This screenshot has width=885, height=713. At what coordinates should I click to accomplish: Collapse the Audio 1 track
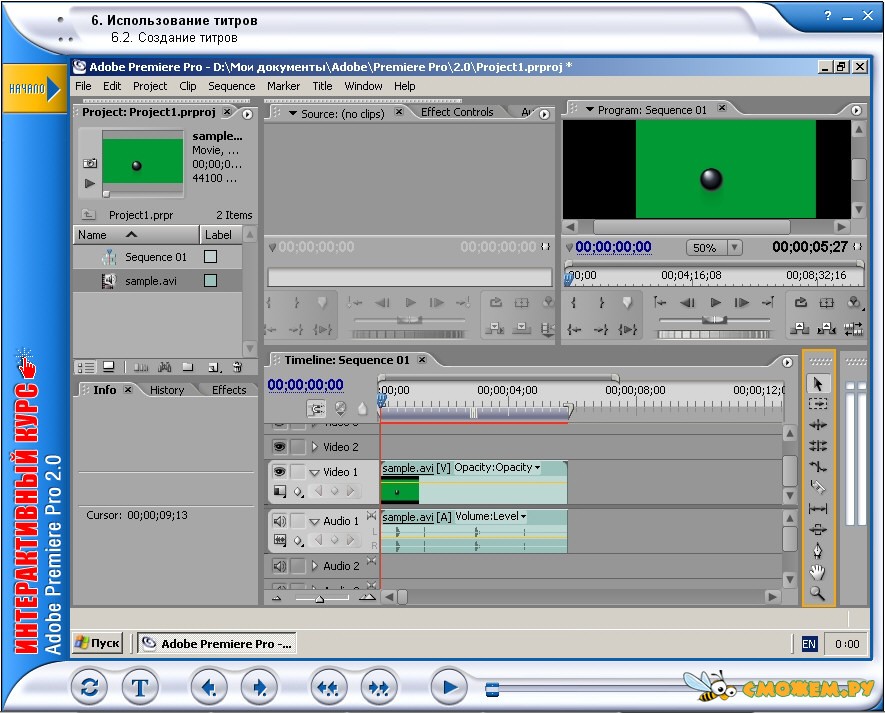tap(314, 521)
